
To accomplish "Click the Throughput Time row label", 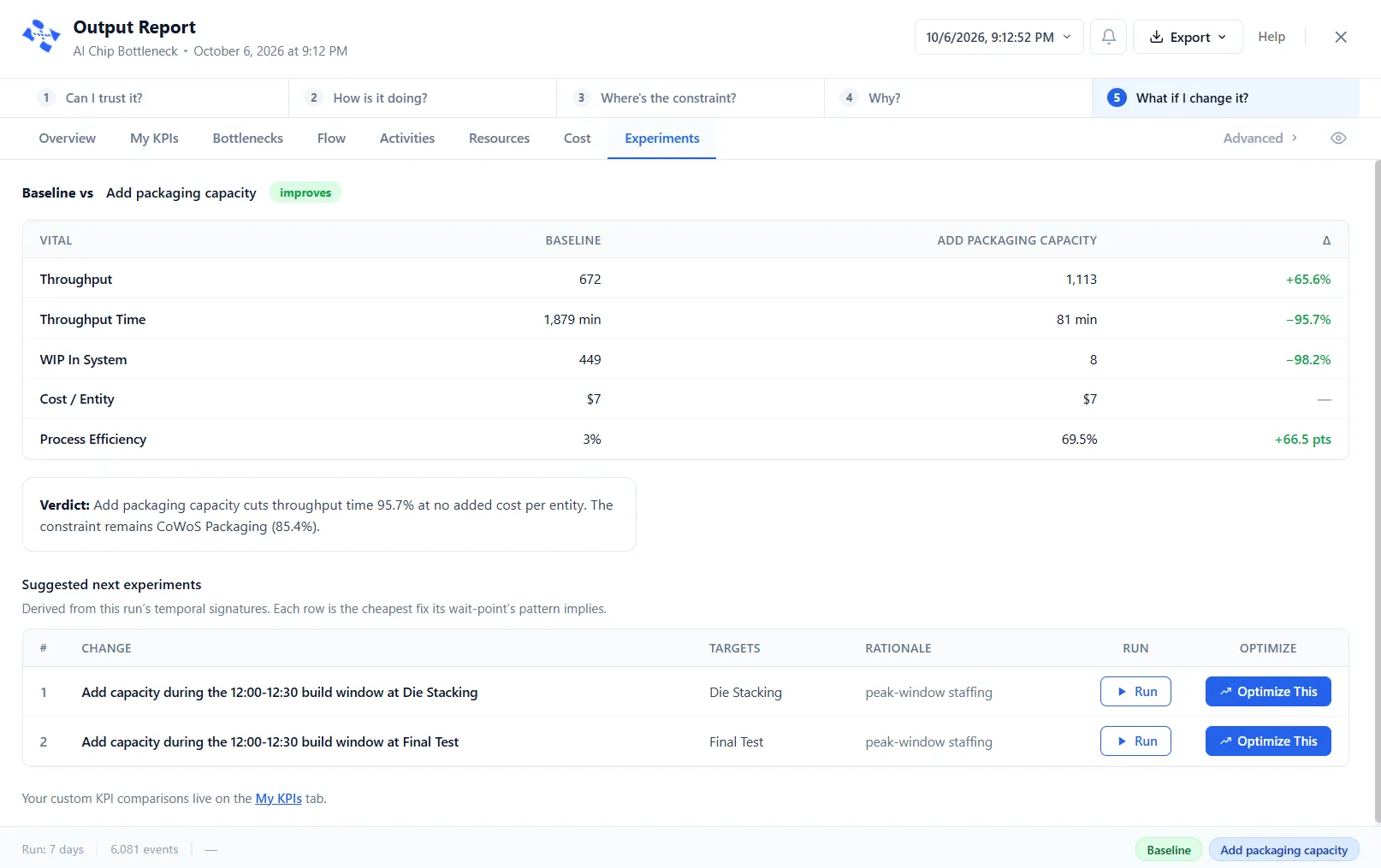I will coord(92,320).
